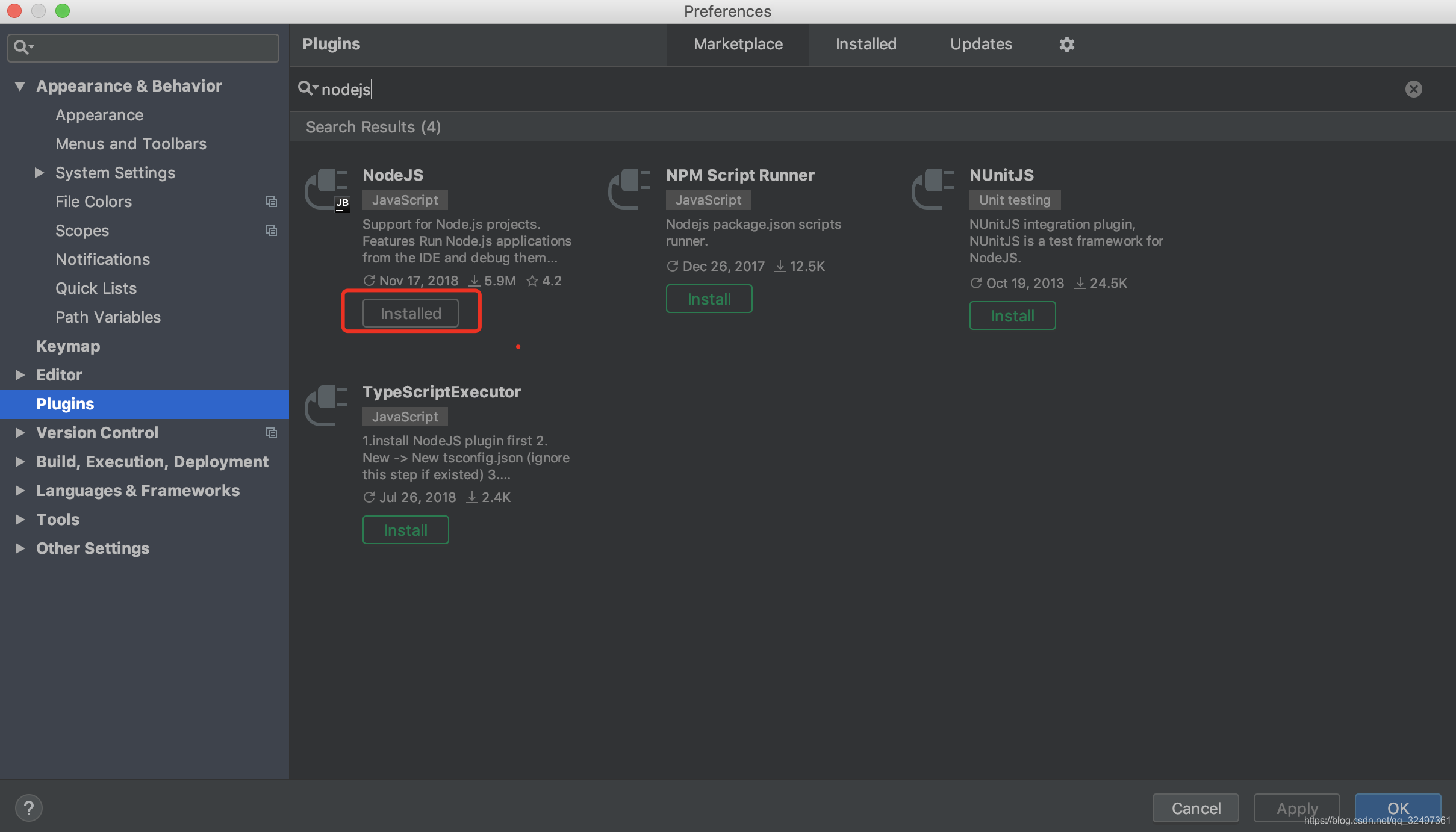
Task: Open the NUnitJS plugin title
Action: 1001,175
